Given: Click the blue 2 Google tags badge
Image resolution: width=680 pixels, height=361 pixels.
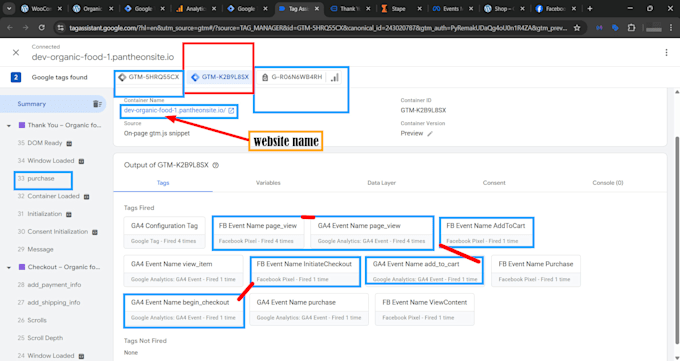Looking at the screenshot, I should [x=16, y=77].
